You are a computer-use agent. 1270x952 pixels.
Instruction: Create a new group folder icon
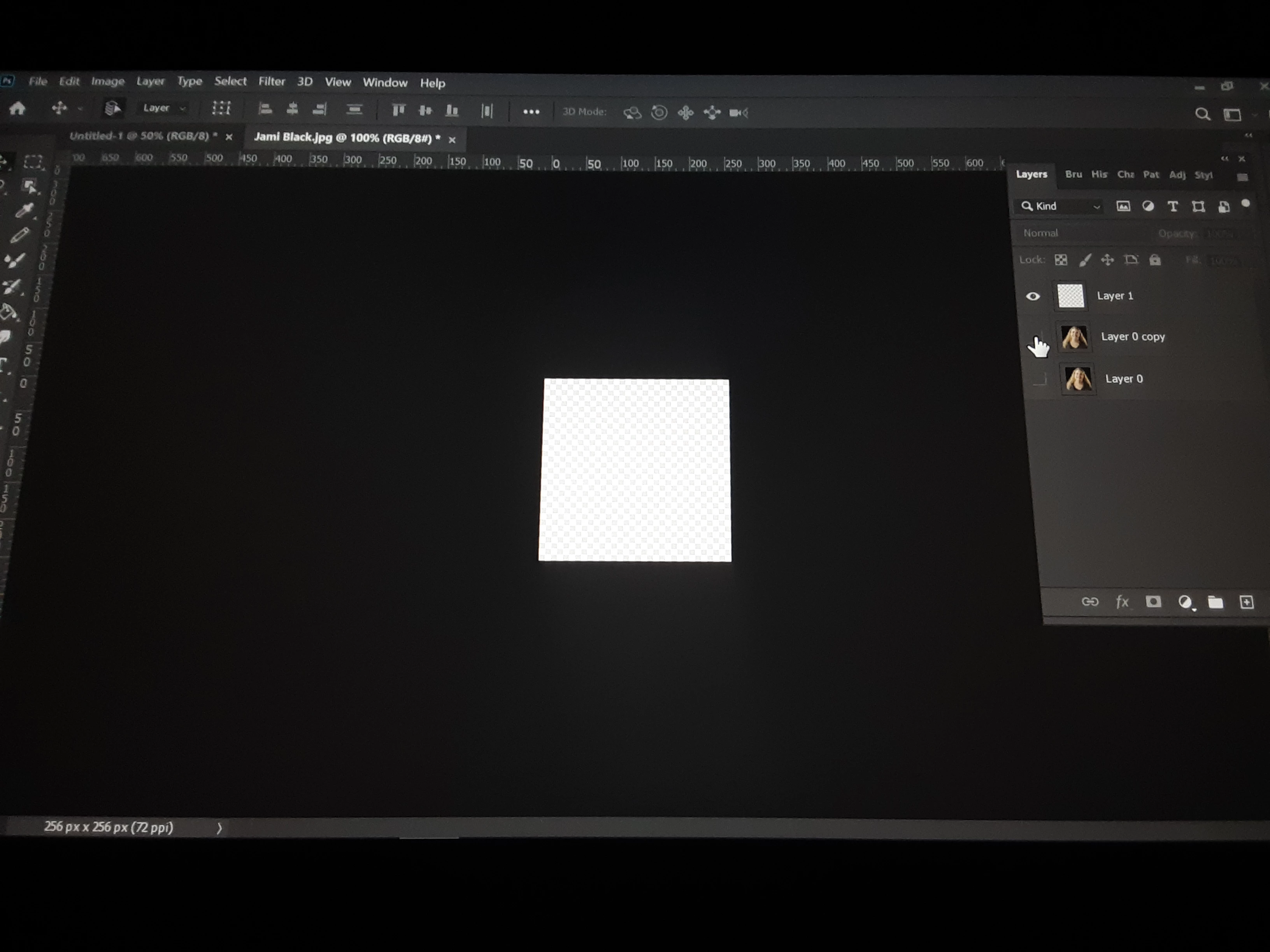pos(1216,602)
